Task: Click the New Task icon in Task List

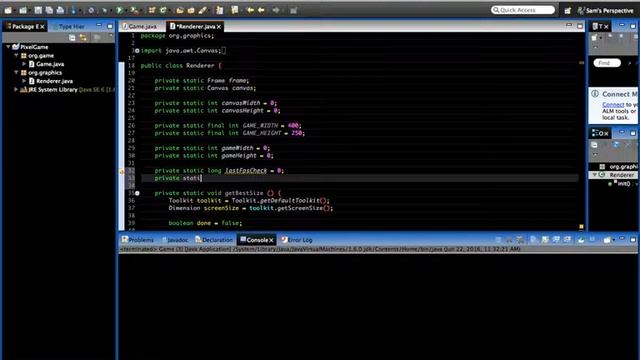Action: (x=595, y=38)
